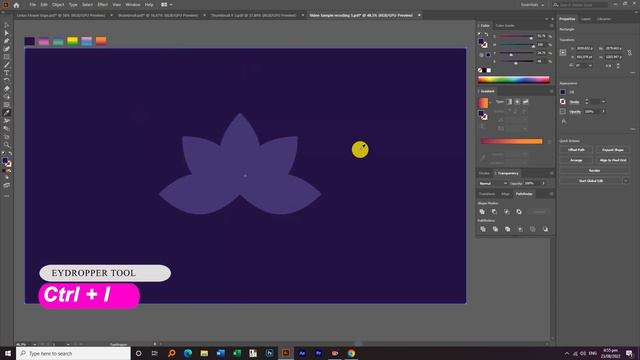Click the reference point locator in Transform
The image size is (640, 360).
563,52
